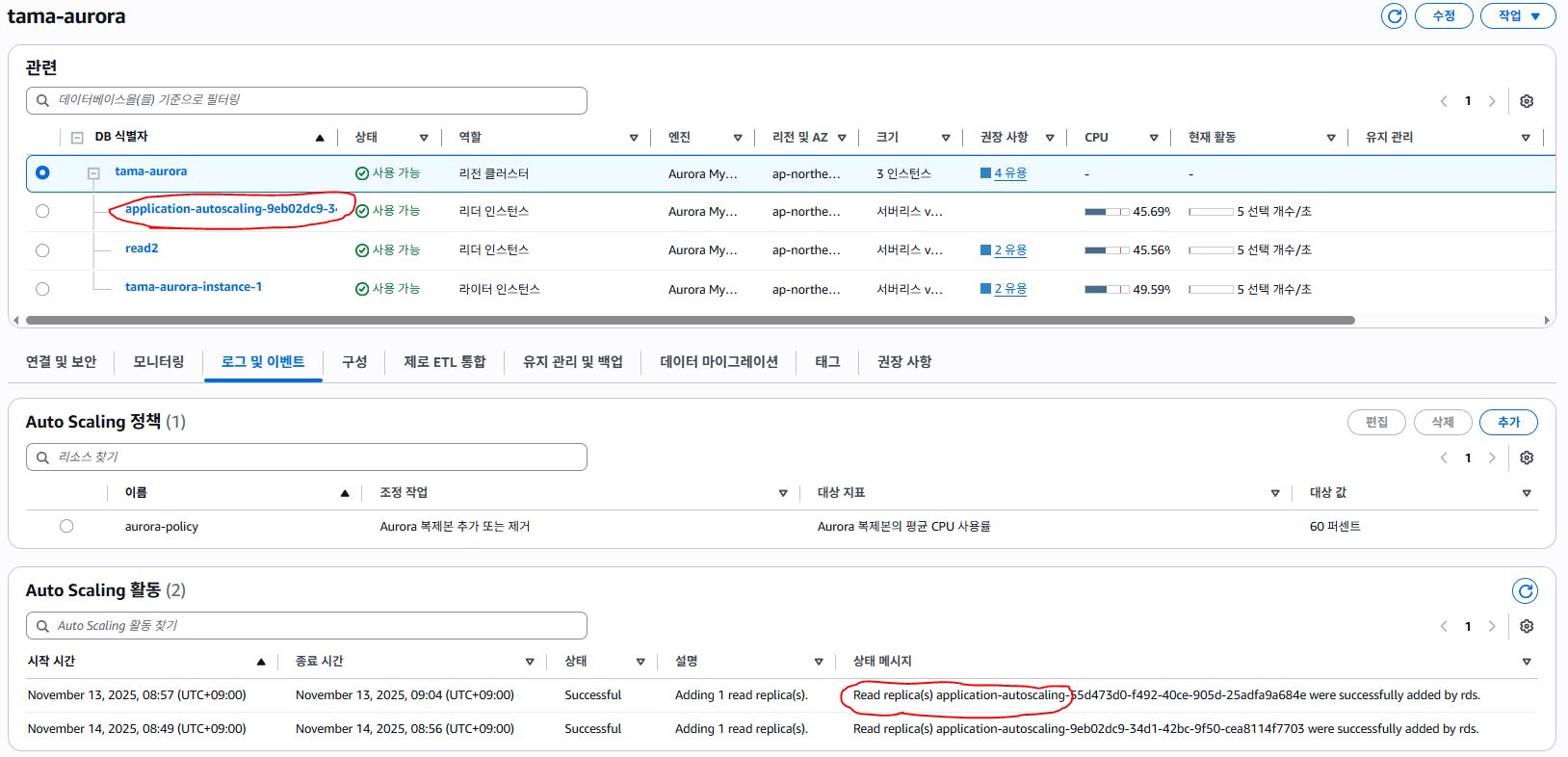Screen dimensions: 1568x757
Task: Open 작업 dropdown menu
Action: coord(1519,16)
